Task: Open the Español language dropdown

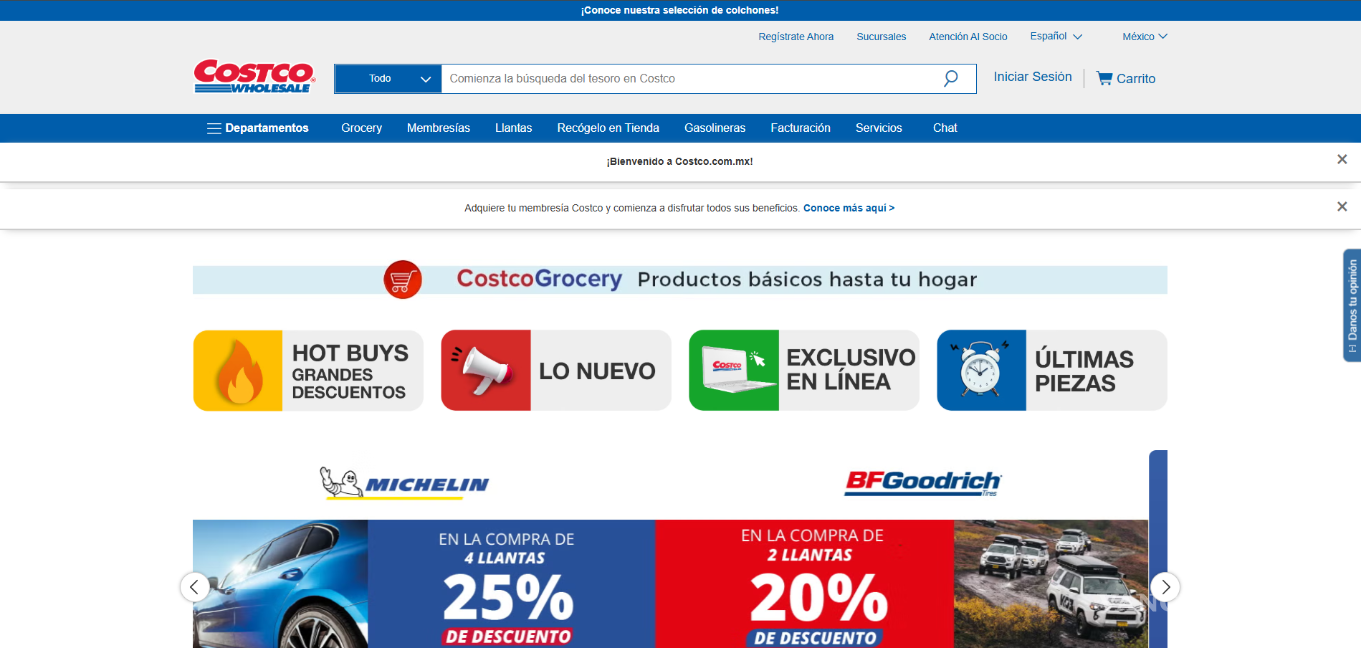Action: 1054,36
